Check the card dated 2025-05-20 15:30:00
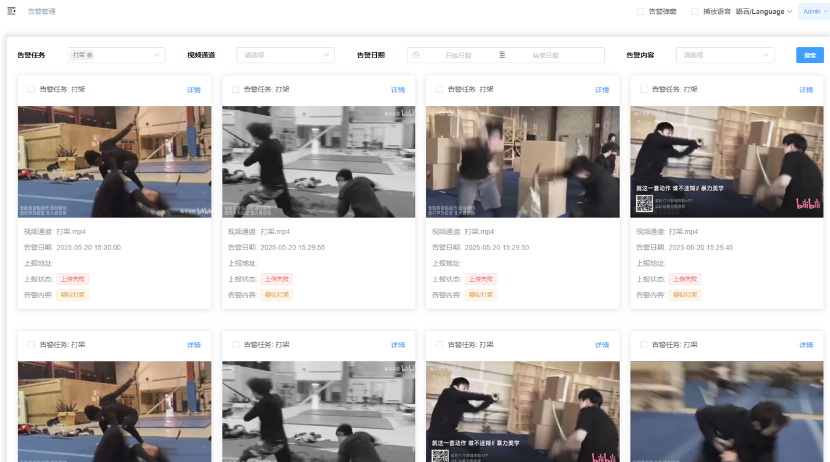Viewport: 830px width, 462px height. (x=31, y=89)
